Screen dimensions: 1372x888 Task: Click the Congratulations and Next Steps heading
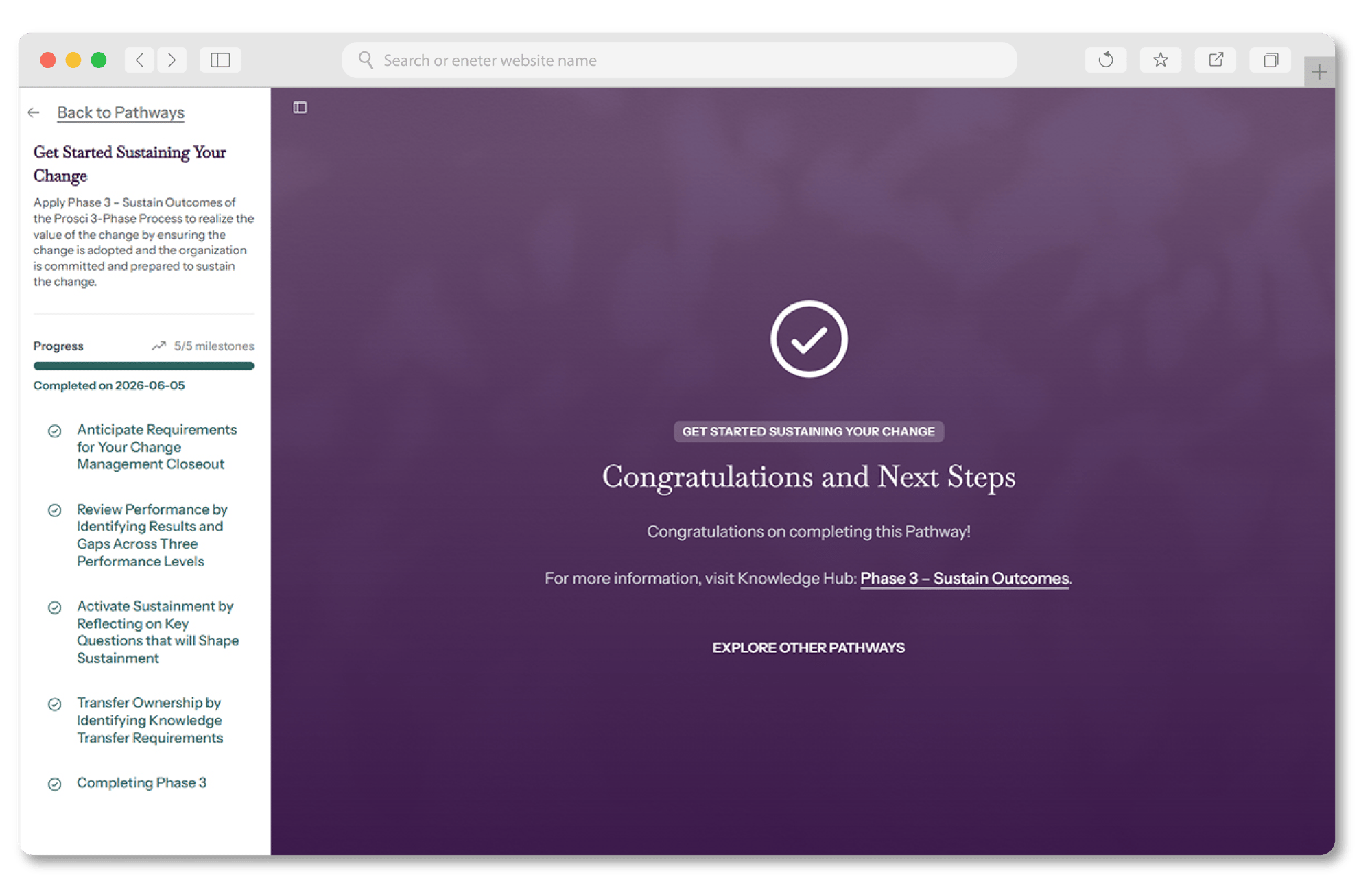tap(809, 477)
